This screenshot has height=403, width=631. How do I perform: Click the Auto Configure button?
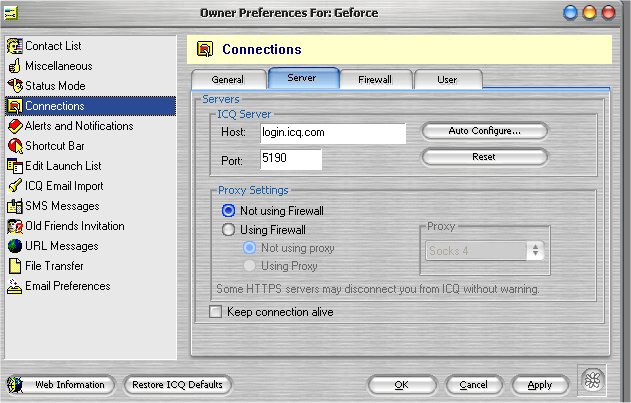tap(485, 131)
